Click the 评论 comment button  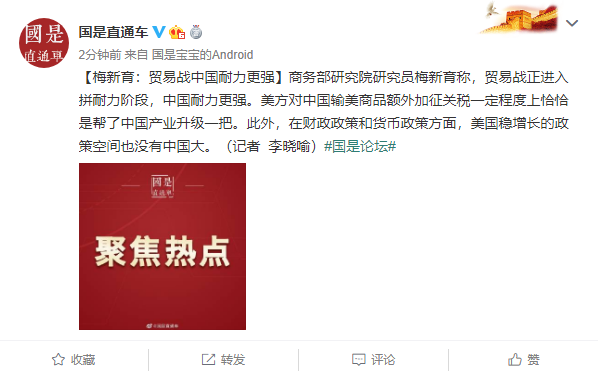[x=373, y=359]
